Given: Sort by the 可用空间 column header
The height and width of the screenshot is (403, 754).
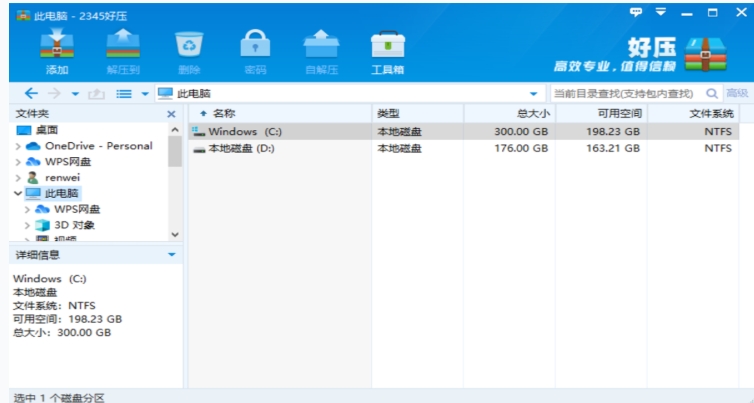Looking at the screenshot, I should (x=602, y=113).
